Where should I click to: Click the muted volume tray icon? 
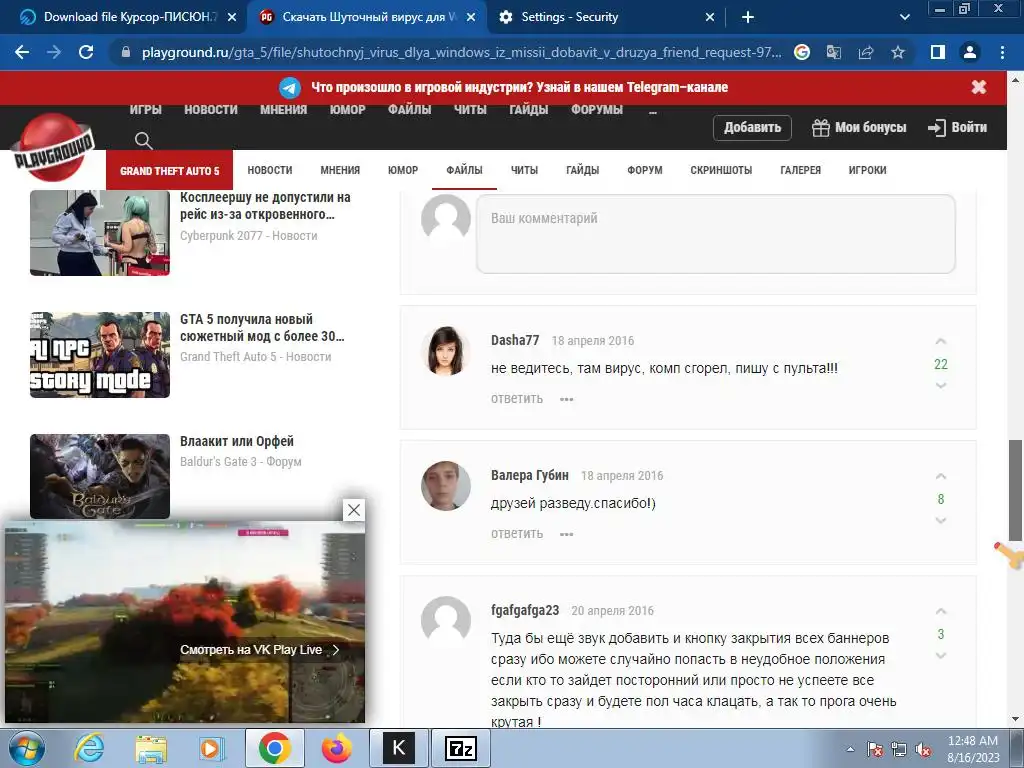pyautogui.click(x=923, y=750)
